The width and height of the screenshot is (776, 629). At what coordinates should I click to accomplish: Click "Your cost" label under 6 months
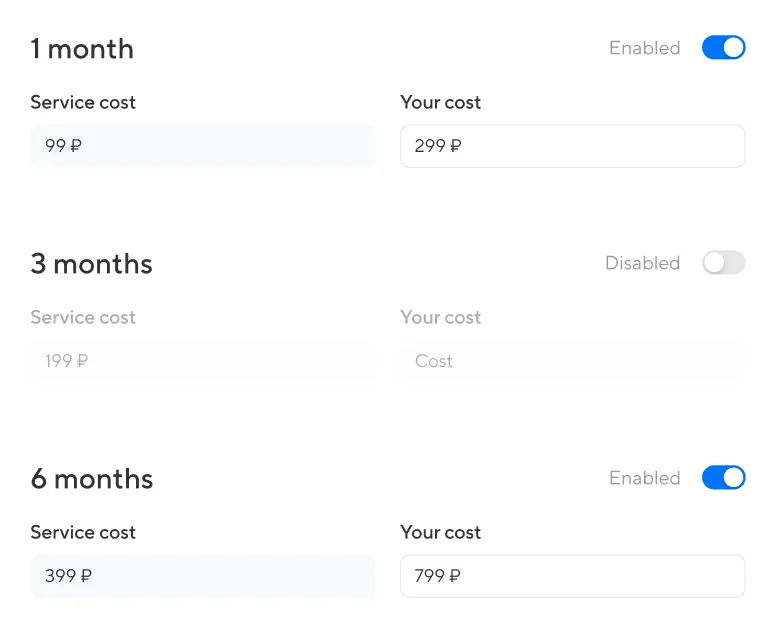pos(440,532)
